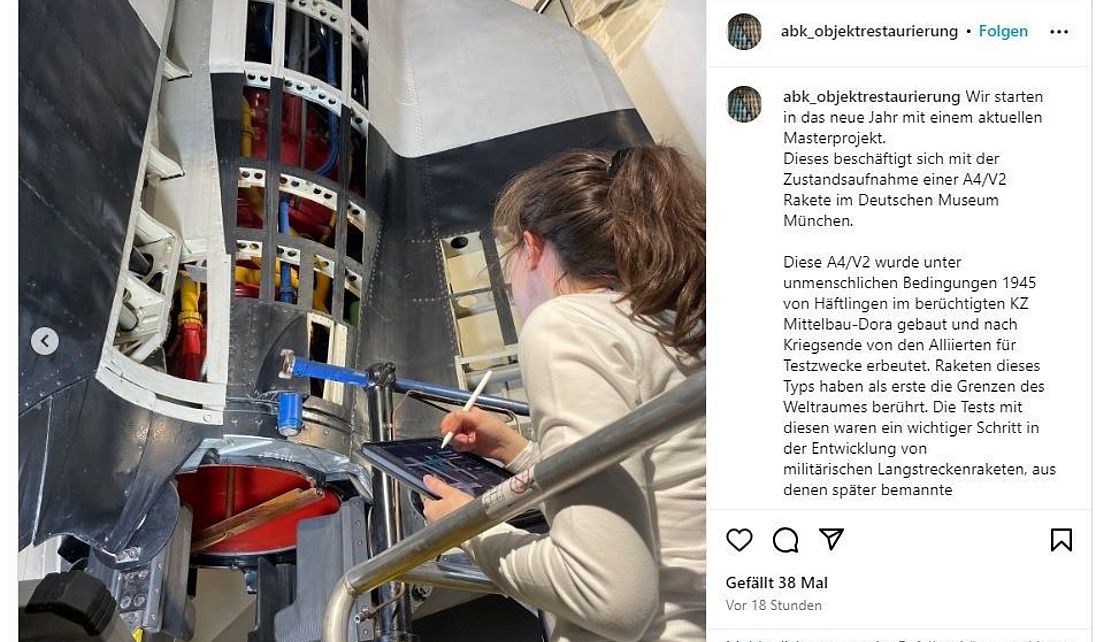
Task: Click the abk_objektrestaurierung header profile picture
Action: [744, 31]
